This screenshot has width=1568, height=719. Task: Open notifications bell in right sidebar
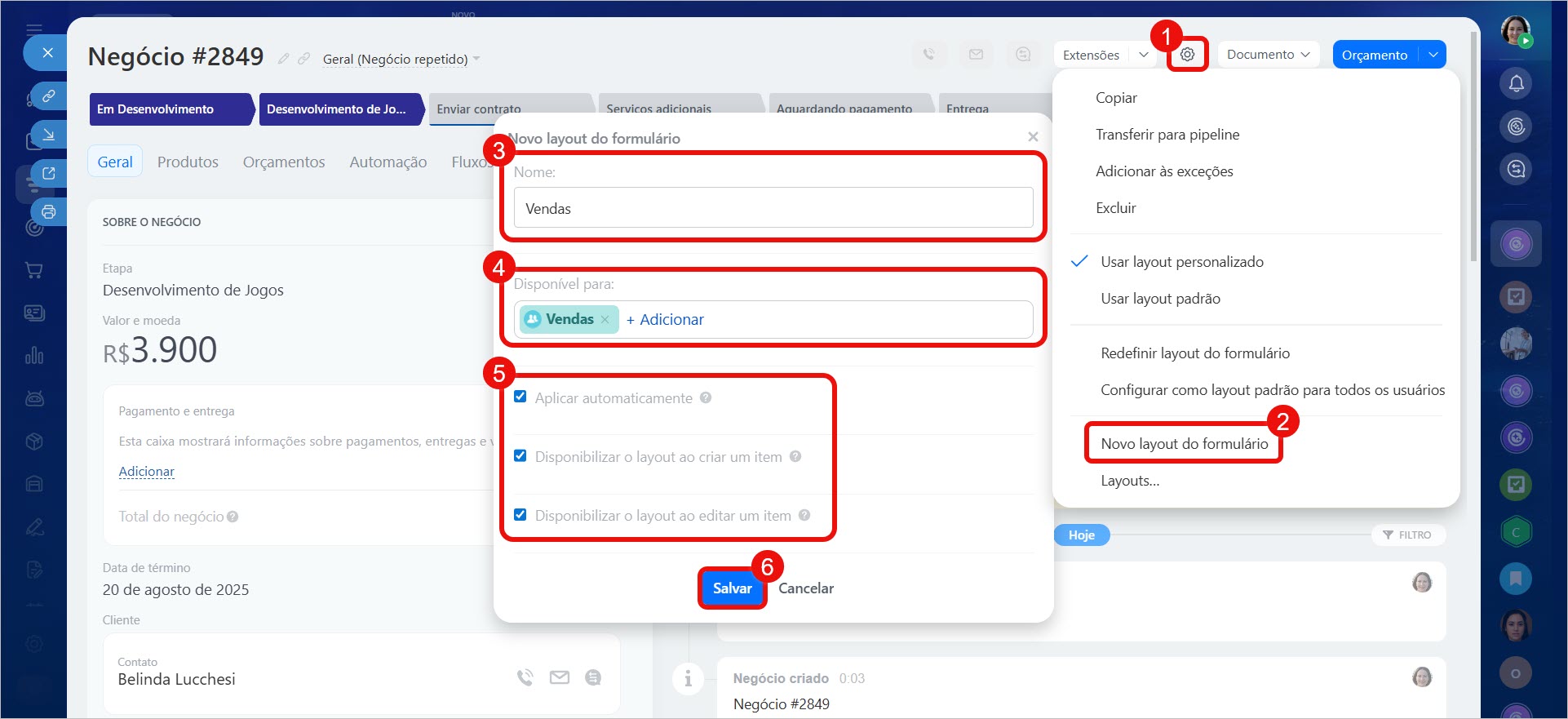[x=1516, y=83]
